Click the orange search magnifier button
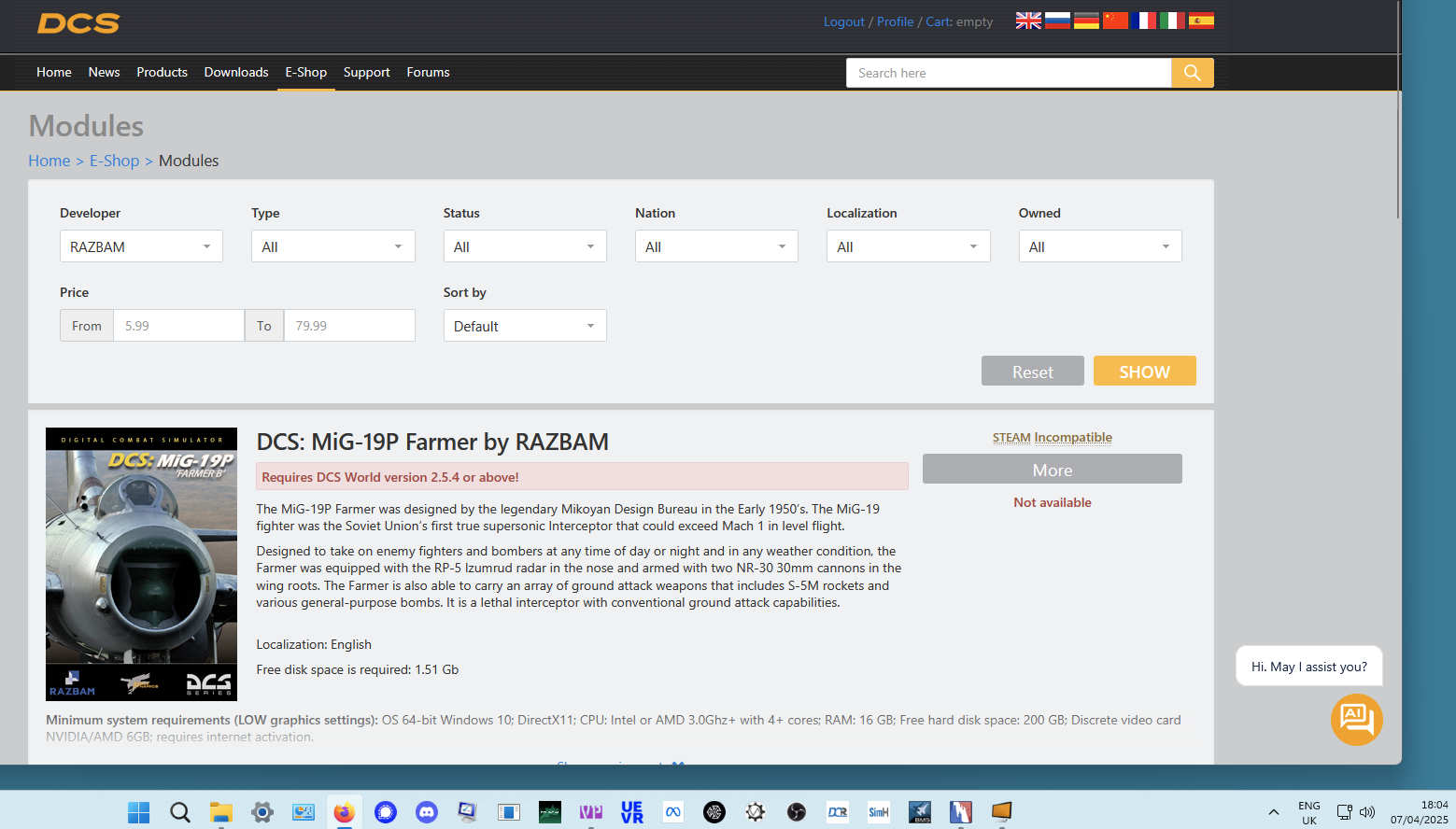This screenshot has height=829, width=1456. [1193, 73]
